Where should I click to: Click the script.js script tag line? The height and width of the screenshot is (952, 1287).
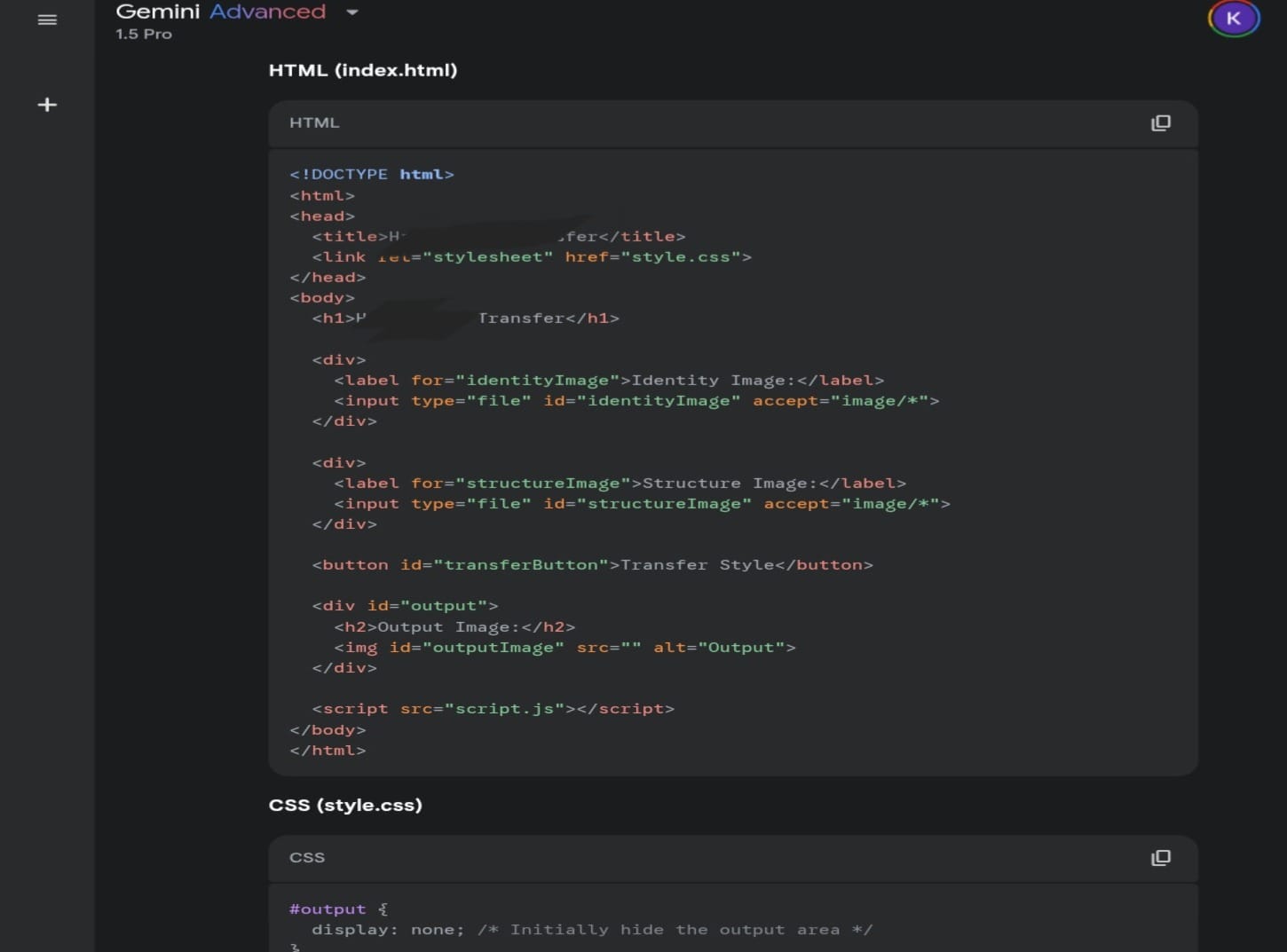[x=493, y=709]
